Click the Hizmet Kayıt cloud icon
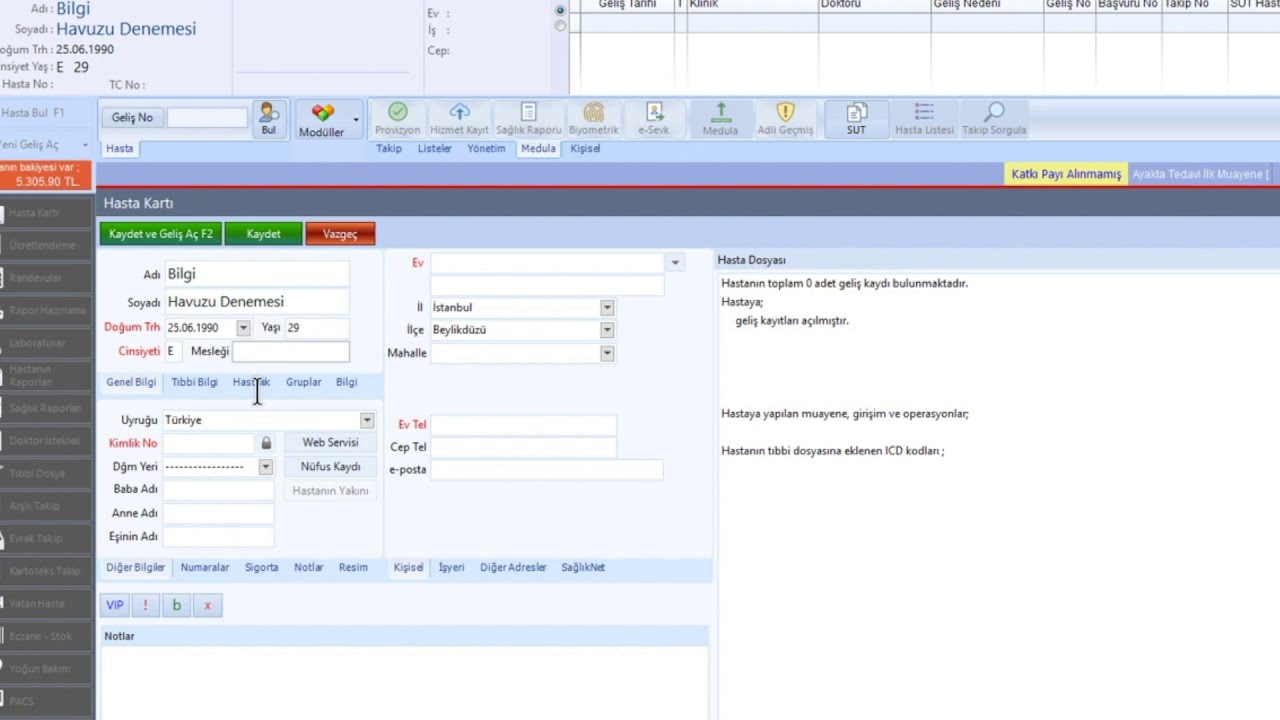 pyautogui.click(x=459, y=119)
